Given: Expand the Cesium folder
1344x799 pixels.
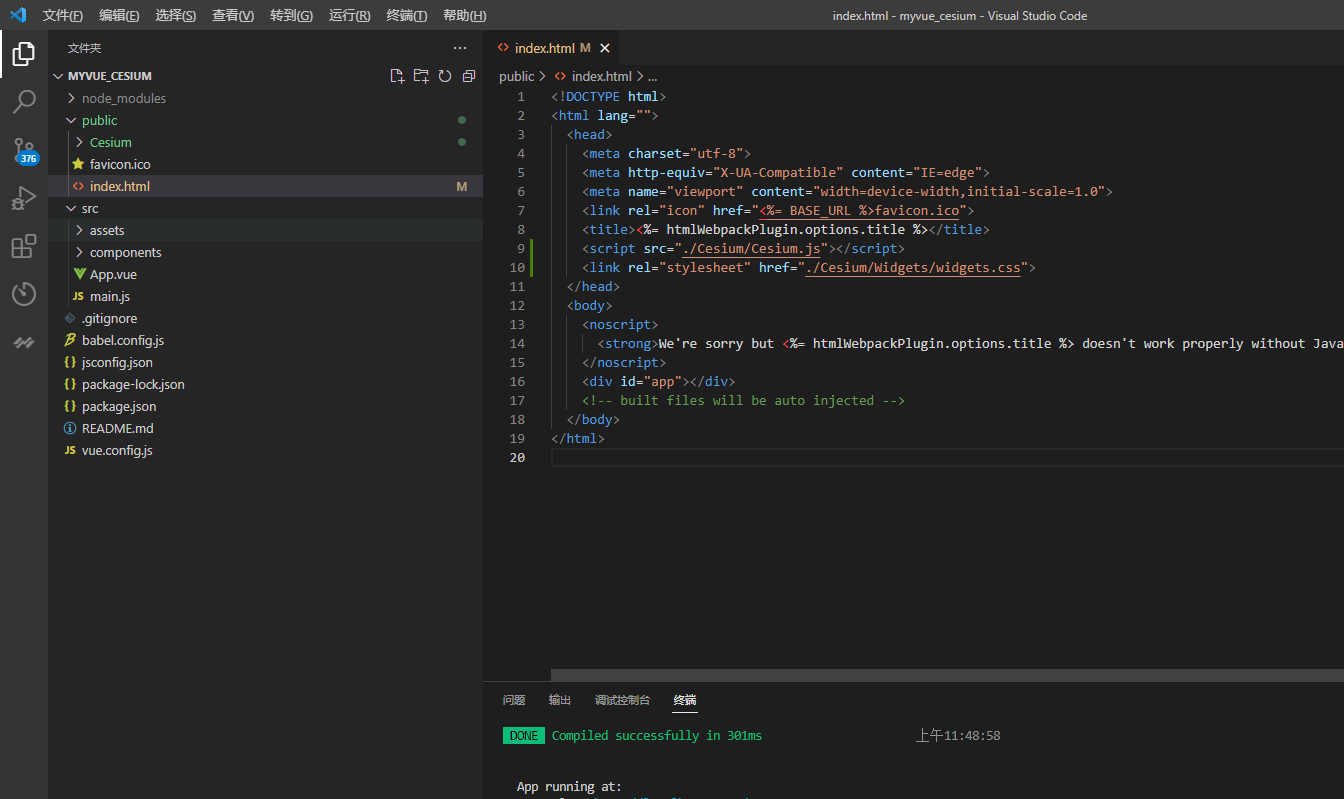Looking at the screenshot, I should tap(80, 142).
